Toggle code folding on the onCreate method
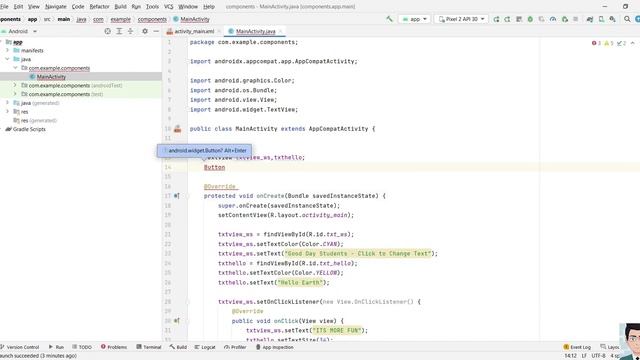The image size is (640, 360). coord(188,196)
